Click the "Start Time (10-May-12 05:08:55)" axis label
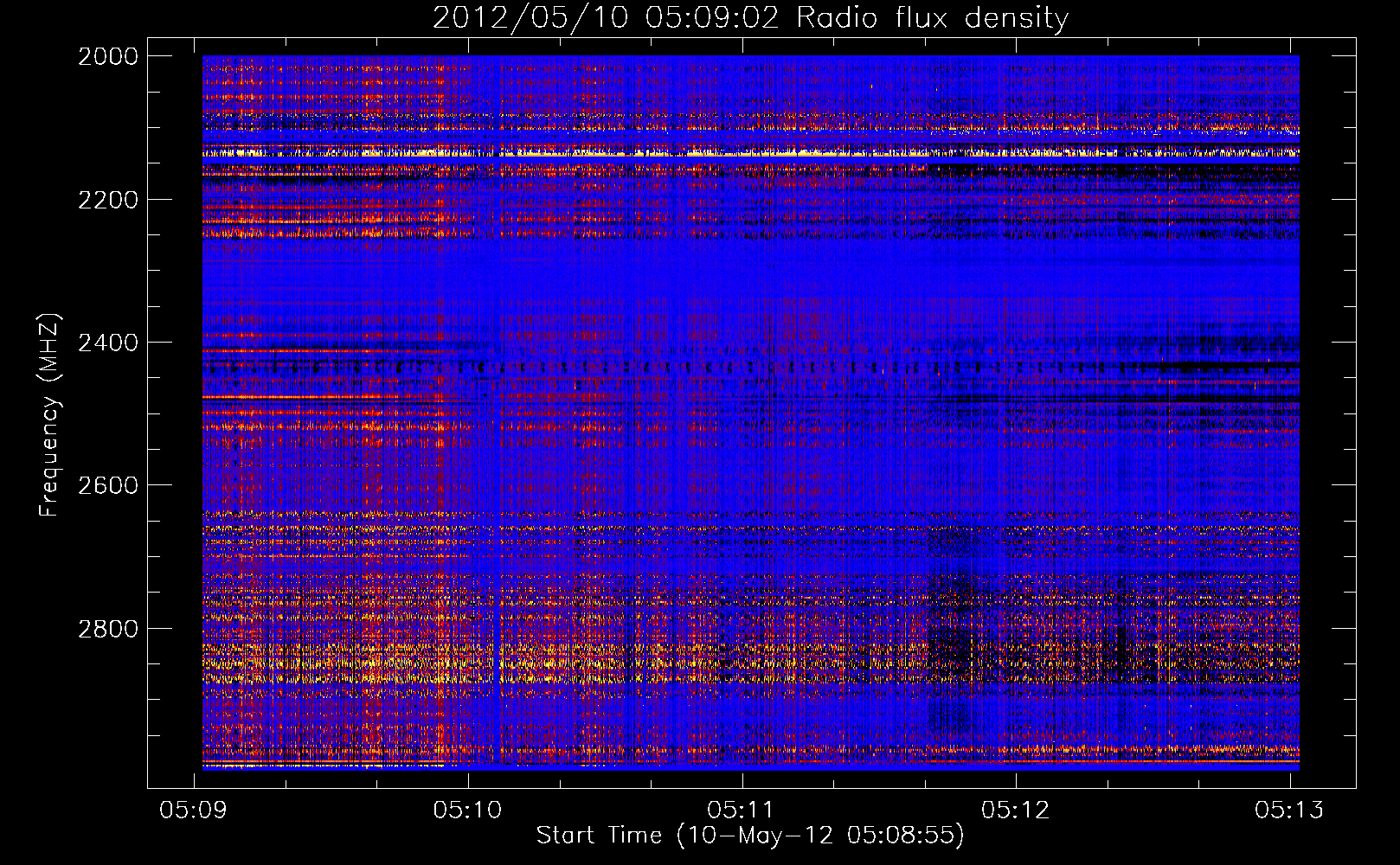 [x=750, y=836]
